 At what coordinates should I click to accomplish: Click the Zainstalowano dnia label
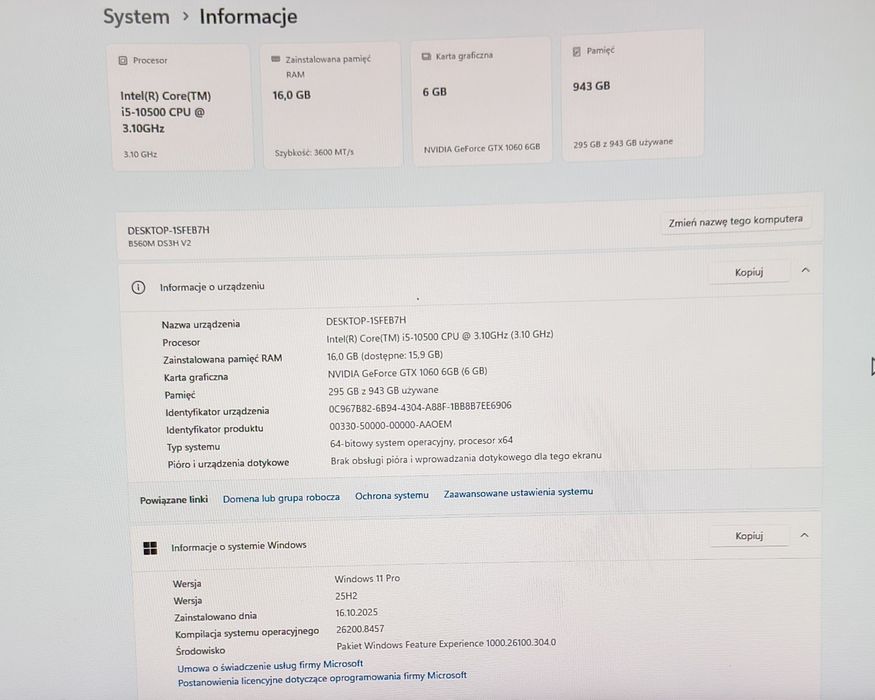tap(215, 617)
